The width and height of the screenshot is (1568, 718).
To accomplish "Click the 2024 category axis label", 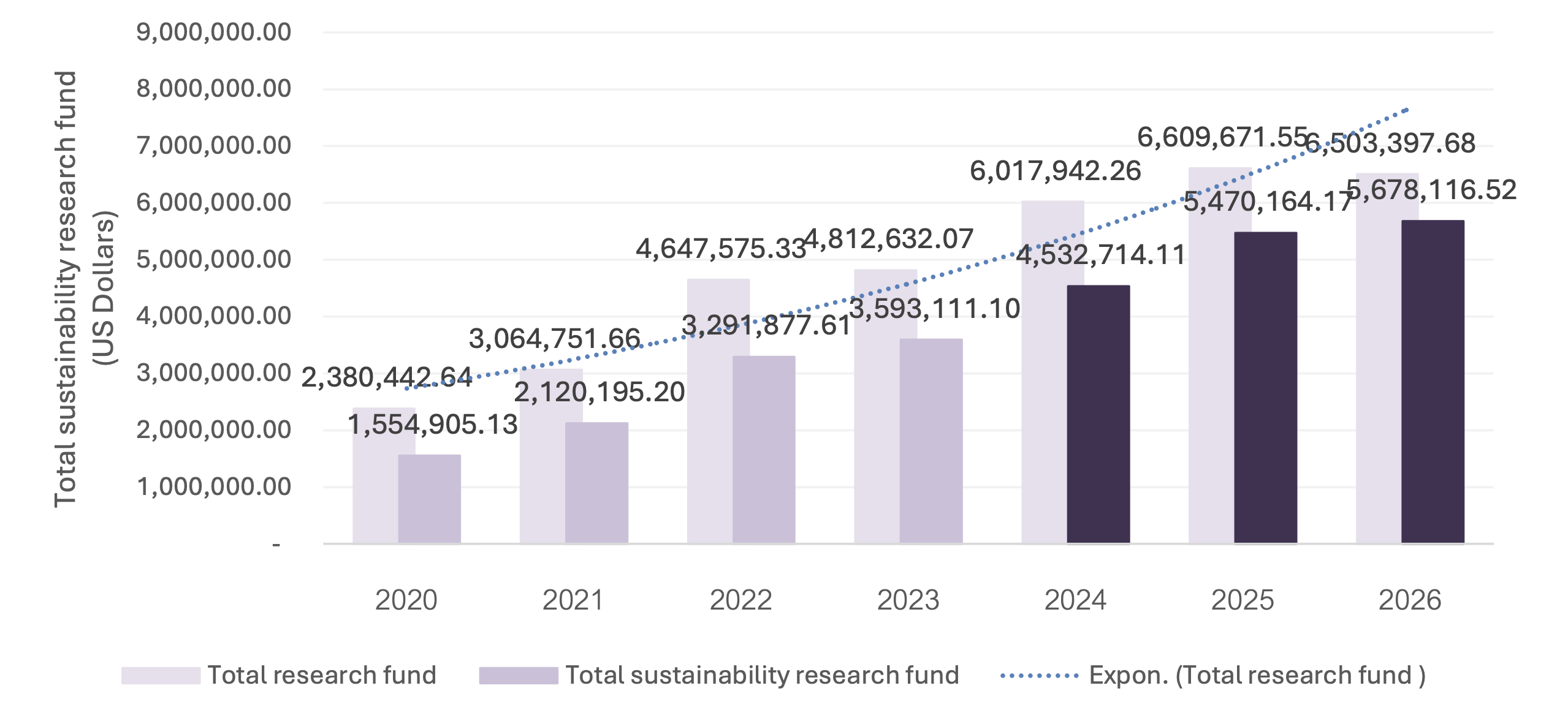I will pos(1076,600).
